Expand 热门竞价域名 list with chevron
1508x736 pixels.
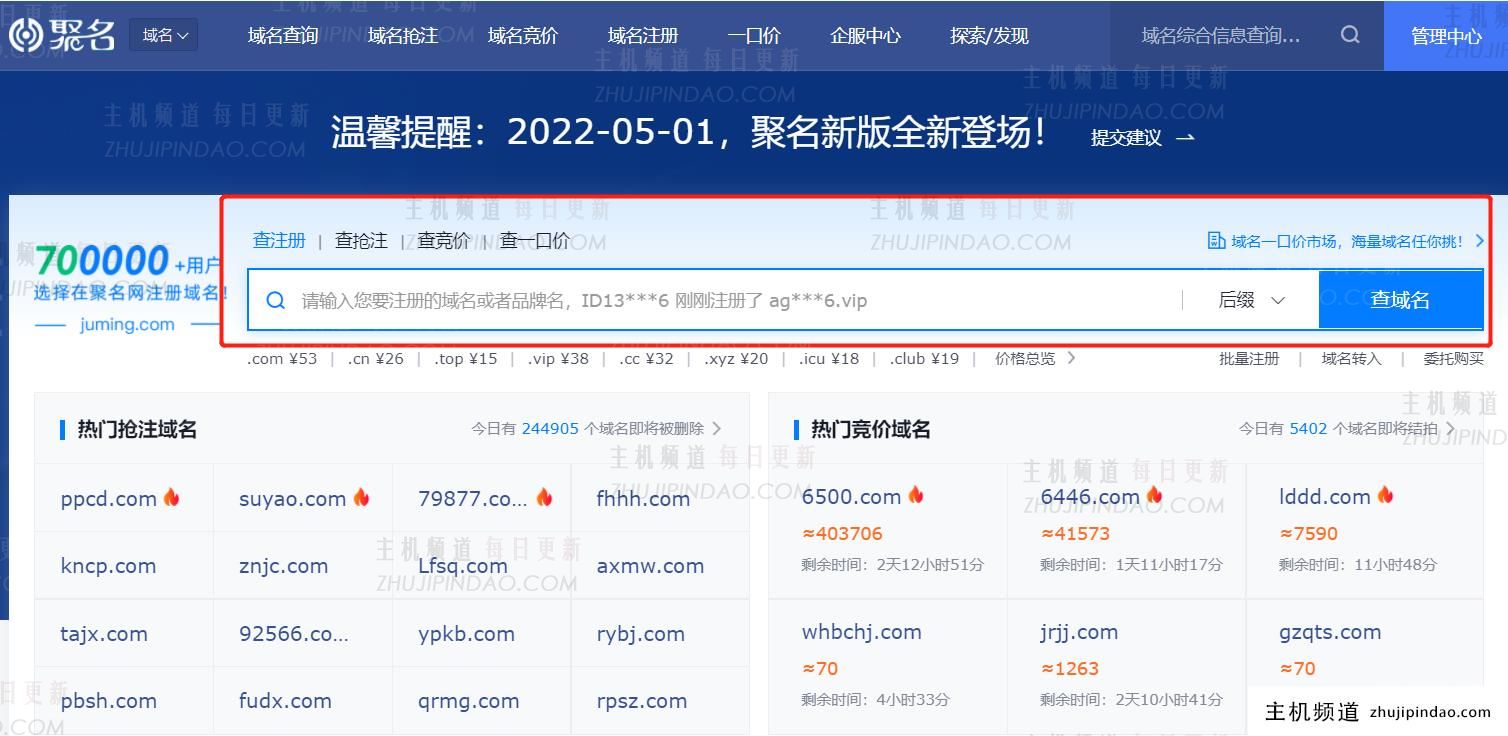coord(1450,428)
